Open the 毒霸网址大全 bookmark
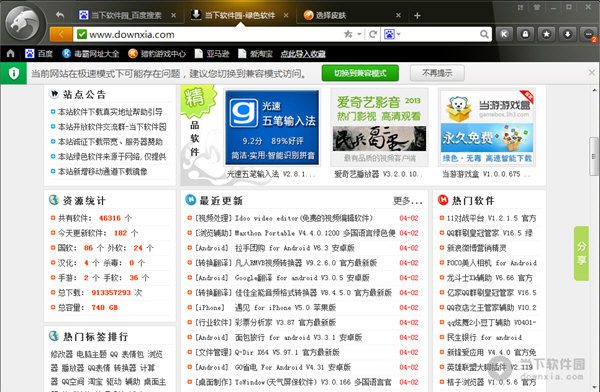Image resolution: width=600 pixels, height=392 pixels. pyautogui.click(x=91, y=54)
